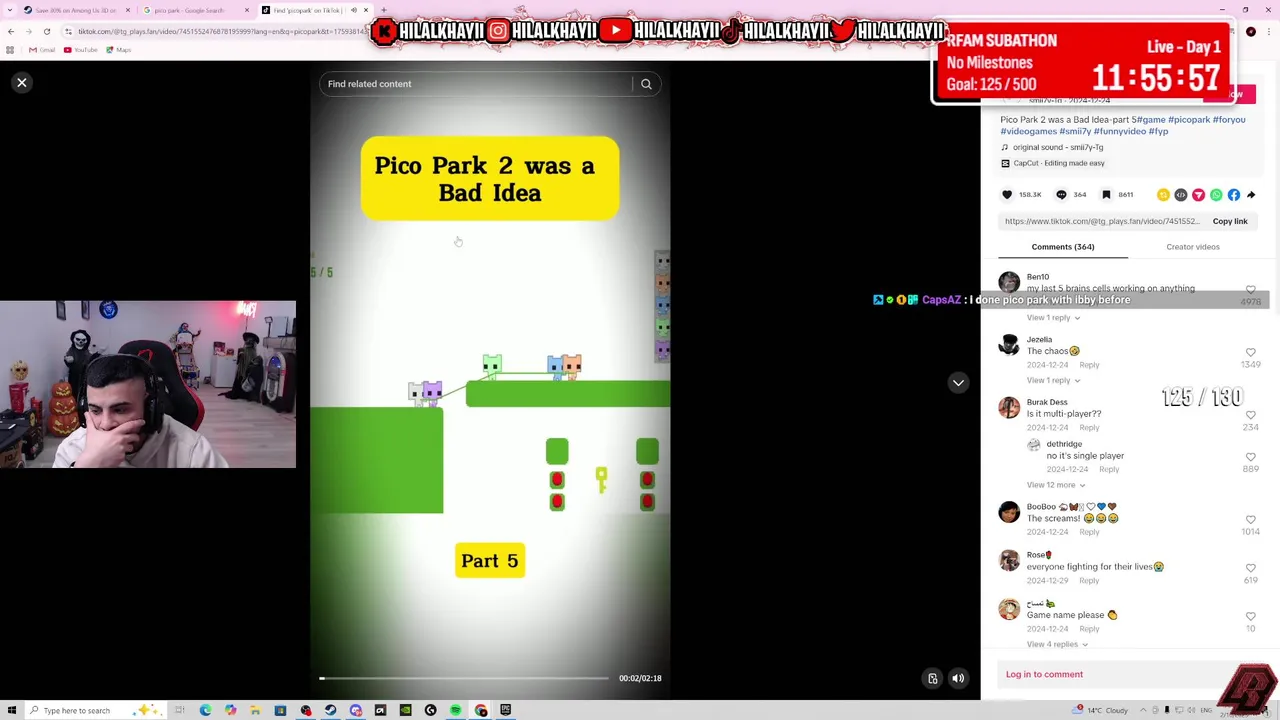Toggle the video mute speaker icon
This screenshot has height=720, width=1280.
click(958, 678)
